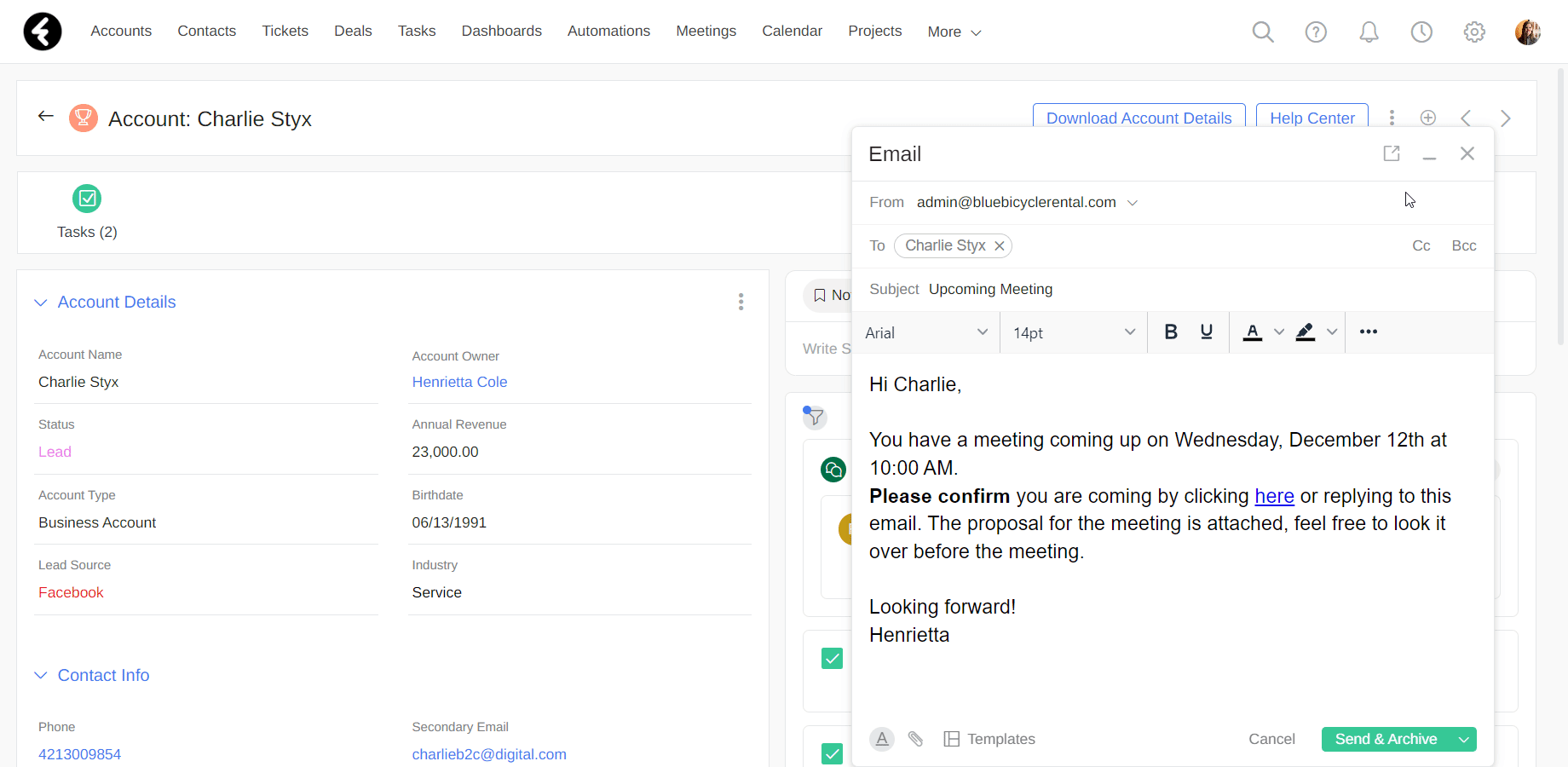
Task: Open email Templates
Action: pos(990,739)
